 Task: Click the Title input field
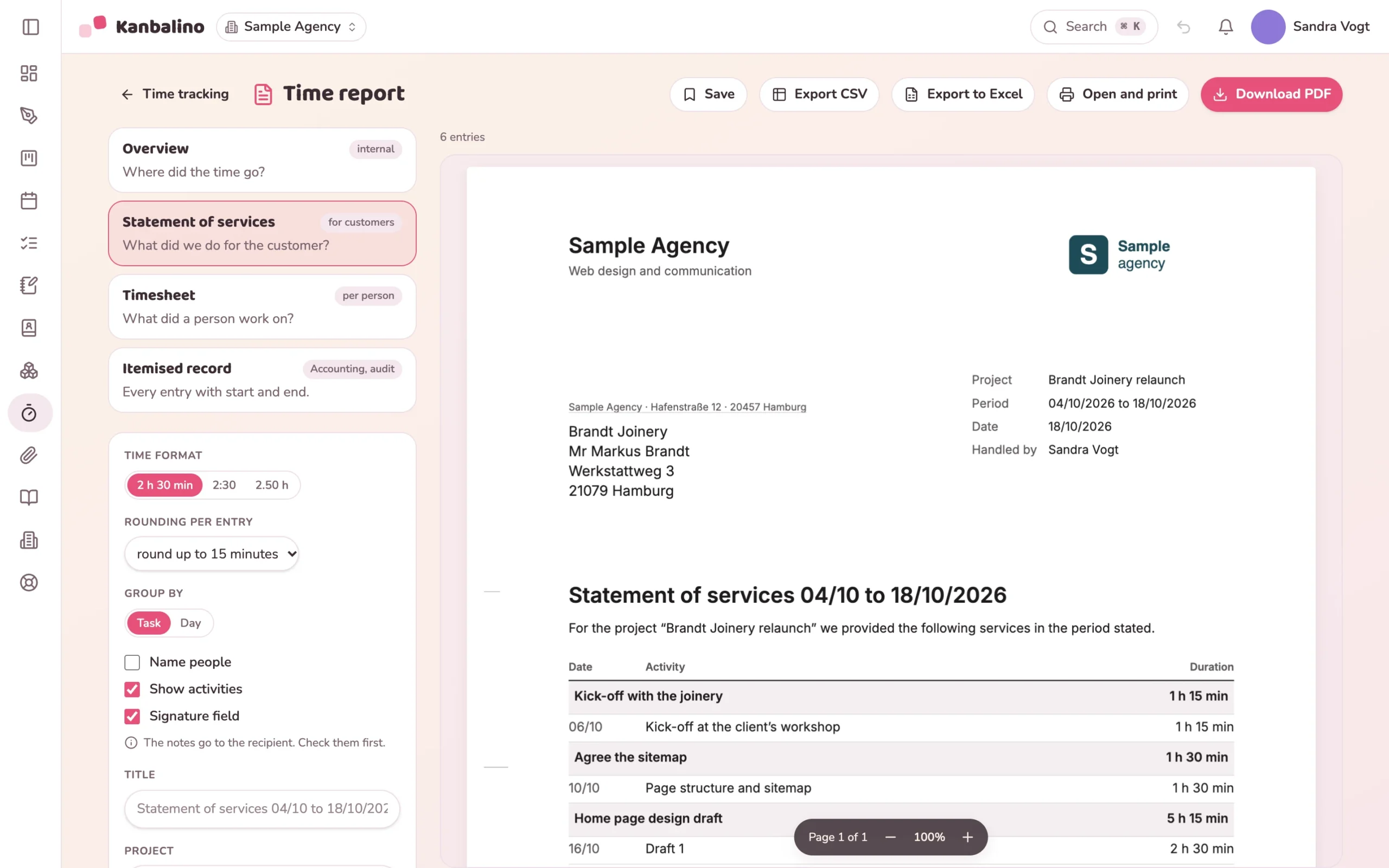(262, 808)
